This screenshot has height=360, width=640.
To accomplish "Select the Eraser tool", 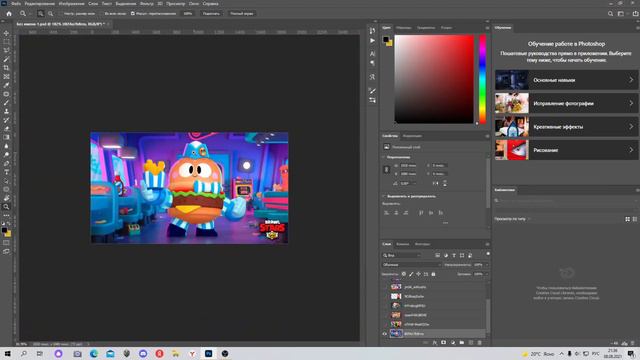I will 6,129.
